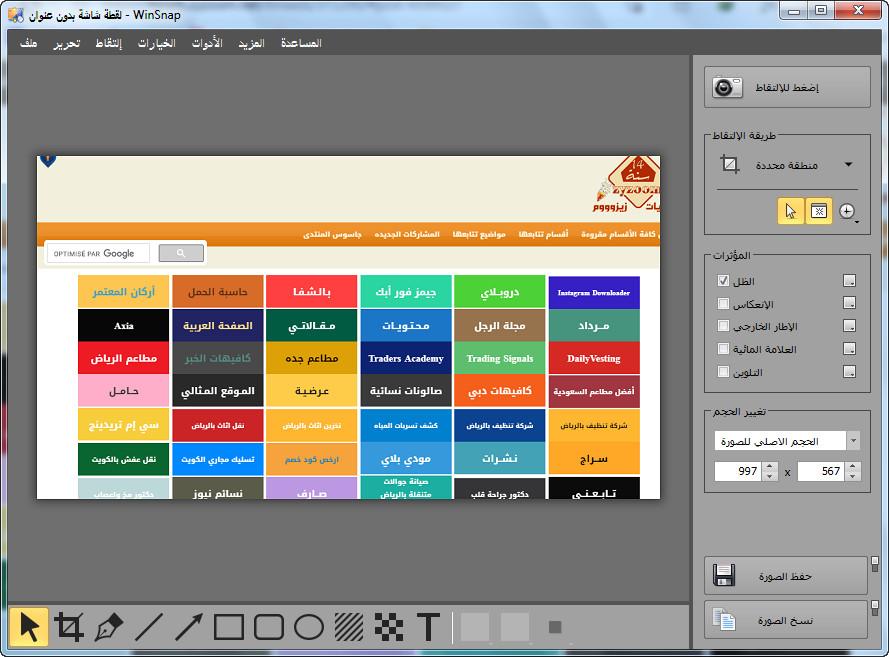Click نسخ الصورة copy image button
This screenshot has width=889, height=657.
[x=786, y=620]
